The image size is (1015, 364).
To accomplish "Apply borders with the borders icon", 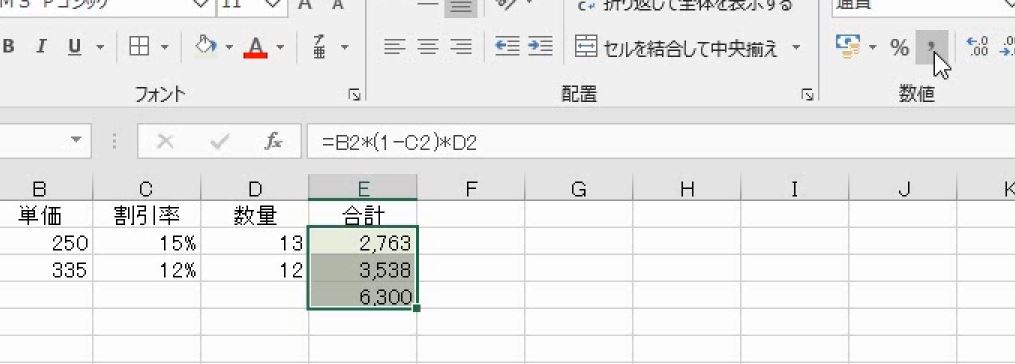I will [139, 47].
